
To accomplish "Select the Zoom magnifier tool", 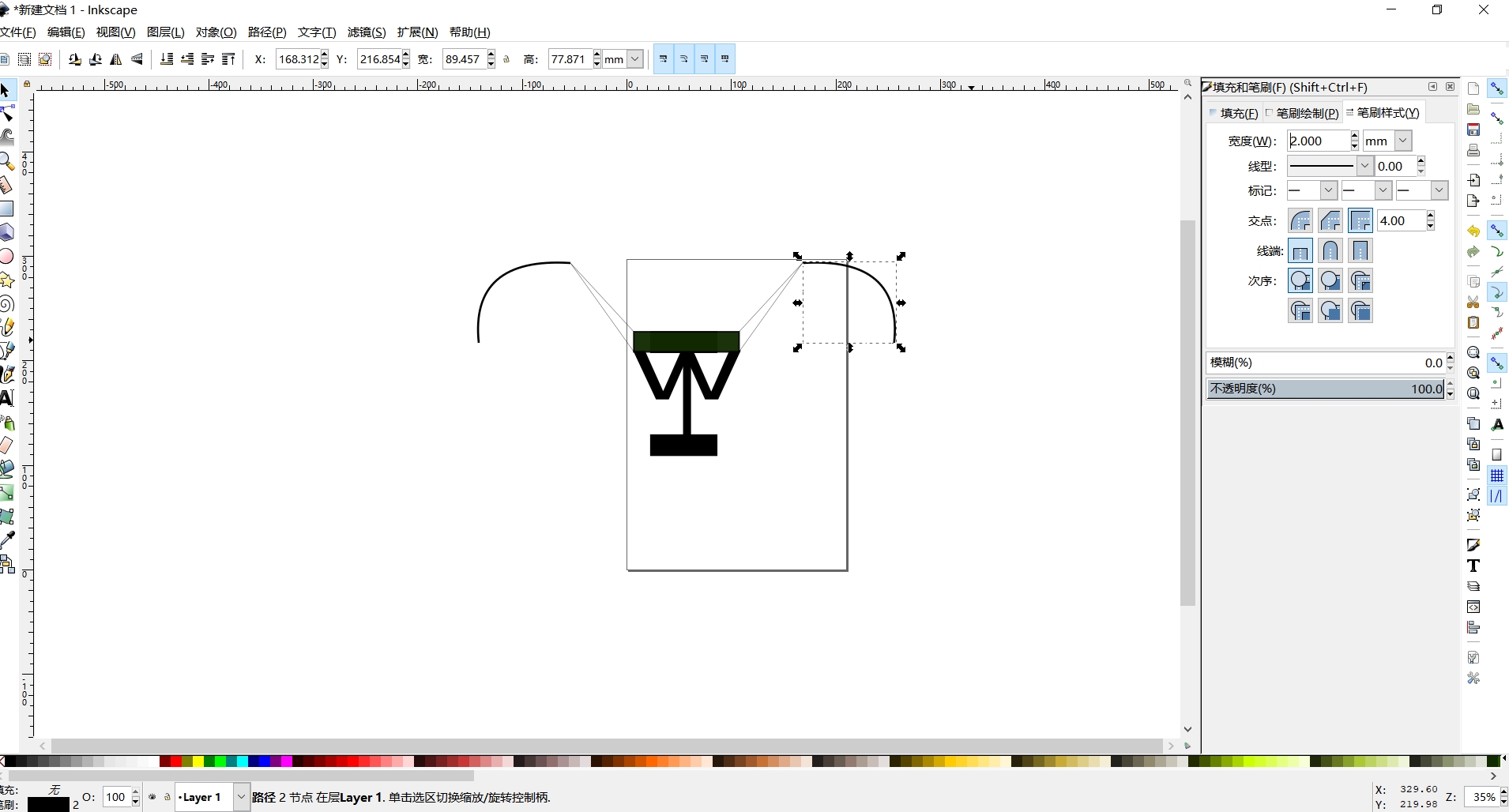I will pyautogui.click(x=6, y=161).
